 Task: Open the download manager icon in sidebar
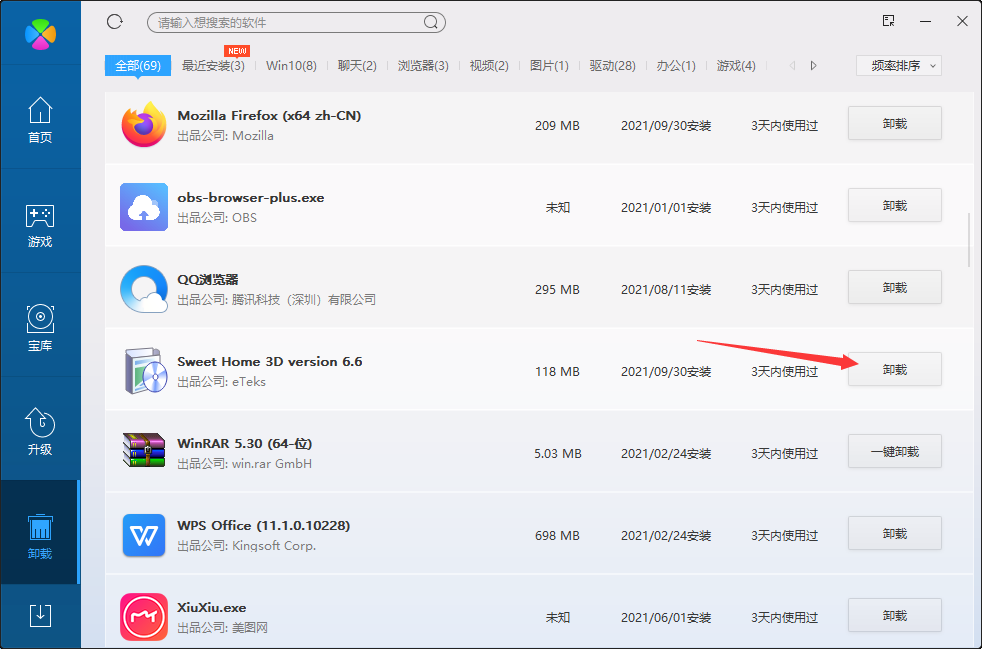[x=41, y=615]
